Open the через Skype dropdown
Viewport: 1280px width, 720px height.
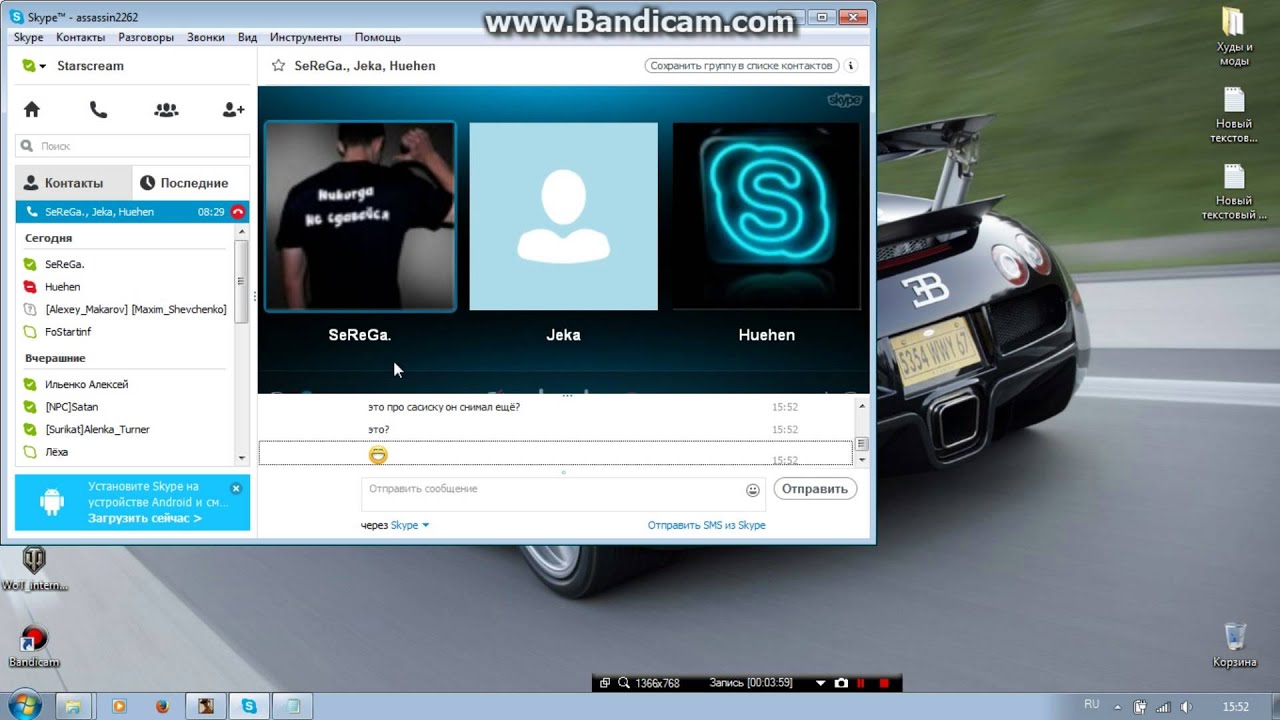409,525
